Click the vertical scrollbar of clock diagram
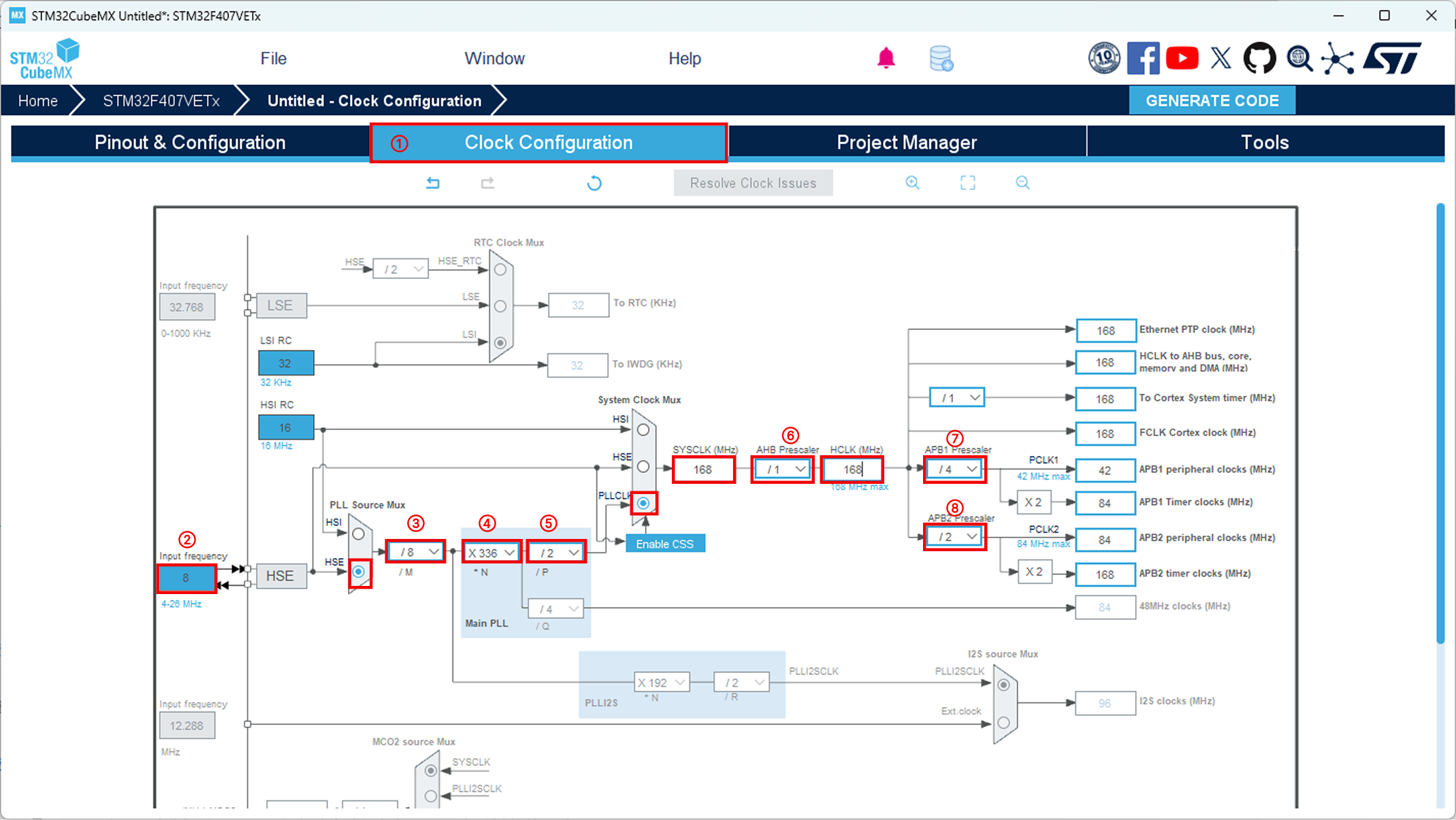This screenshot has width=1456, height=820. tap(1440, 422)
